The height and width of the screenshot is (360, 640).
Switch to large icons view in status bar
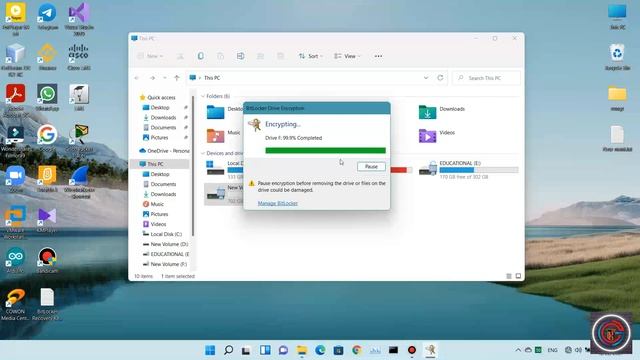tap(518, 276)
